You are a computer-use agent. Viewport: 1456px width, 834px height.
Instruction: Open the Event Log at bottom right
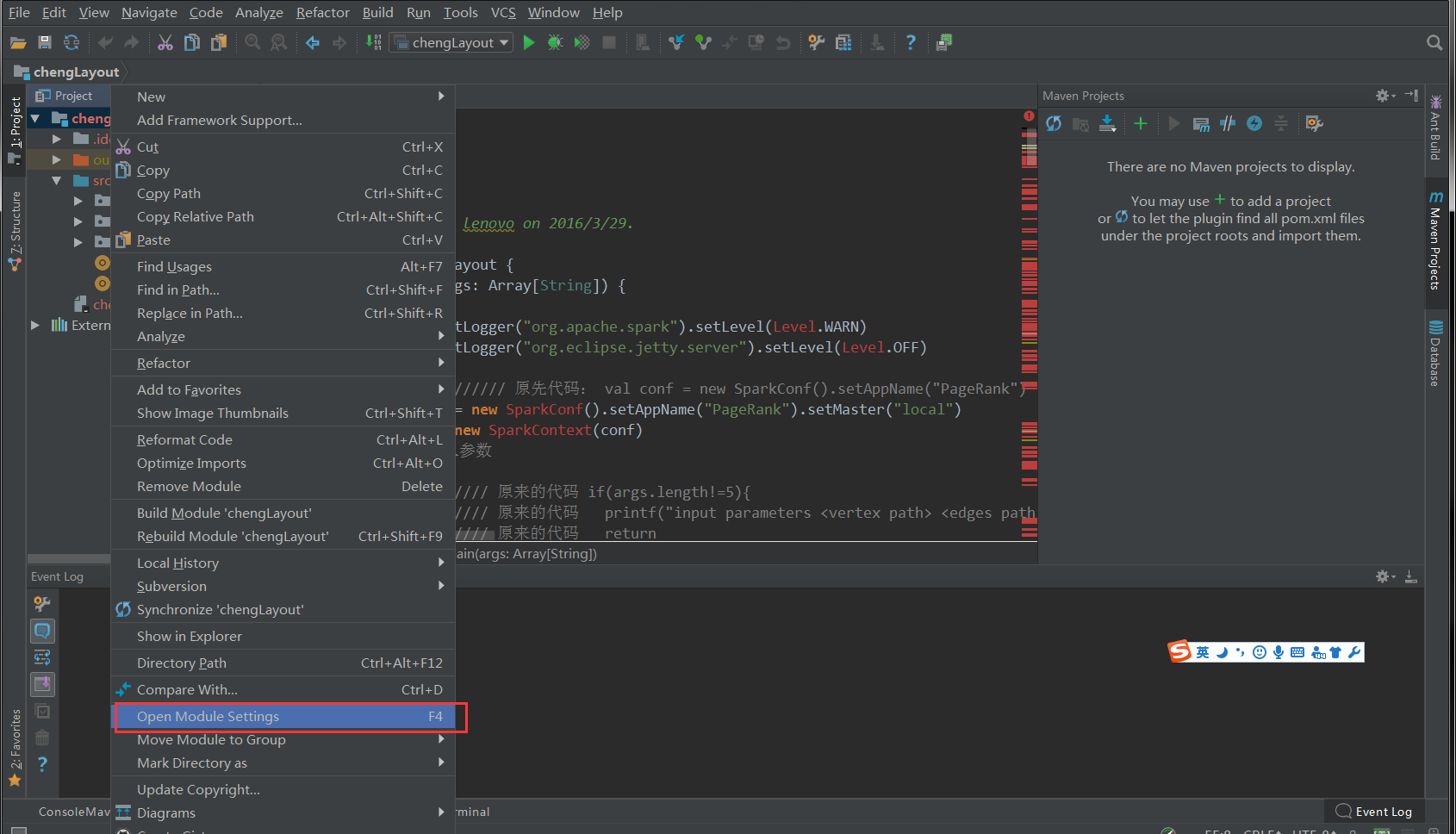[1373, 811]
